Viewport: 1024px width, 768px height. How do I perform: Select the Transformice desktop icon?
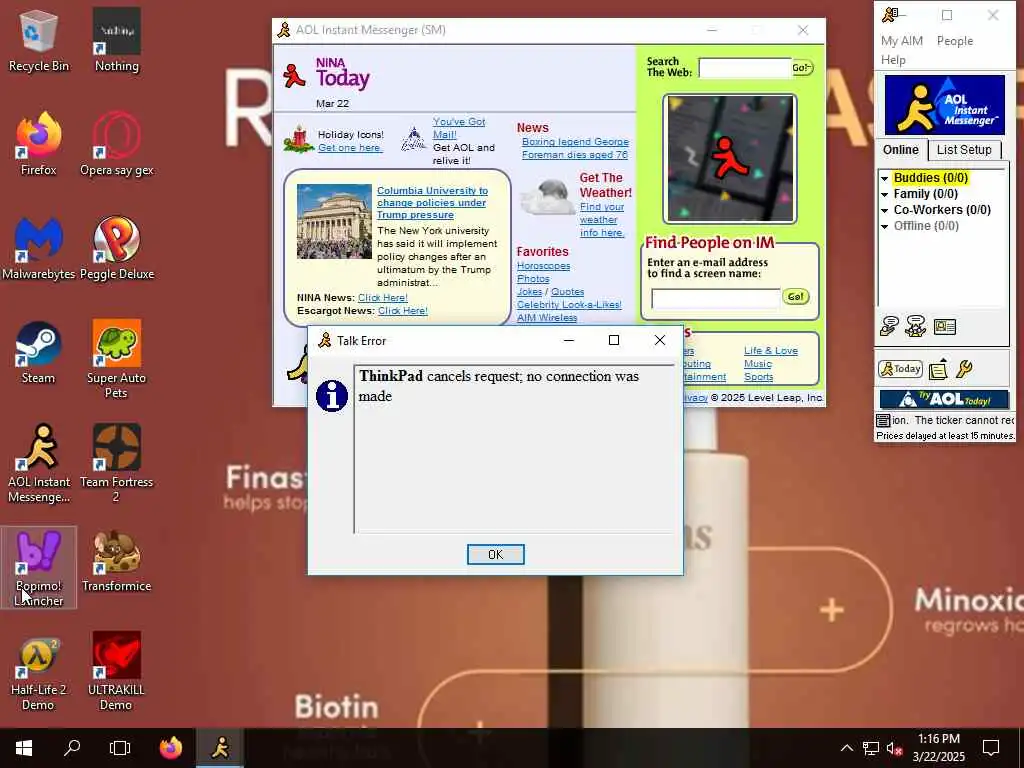click(116, 560)
